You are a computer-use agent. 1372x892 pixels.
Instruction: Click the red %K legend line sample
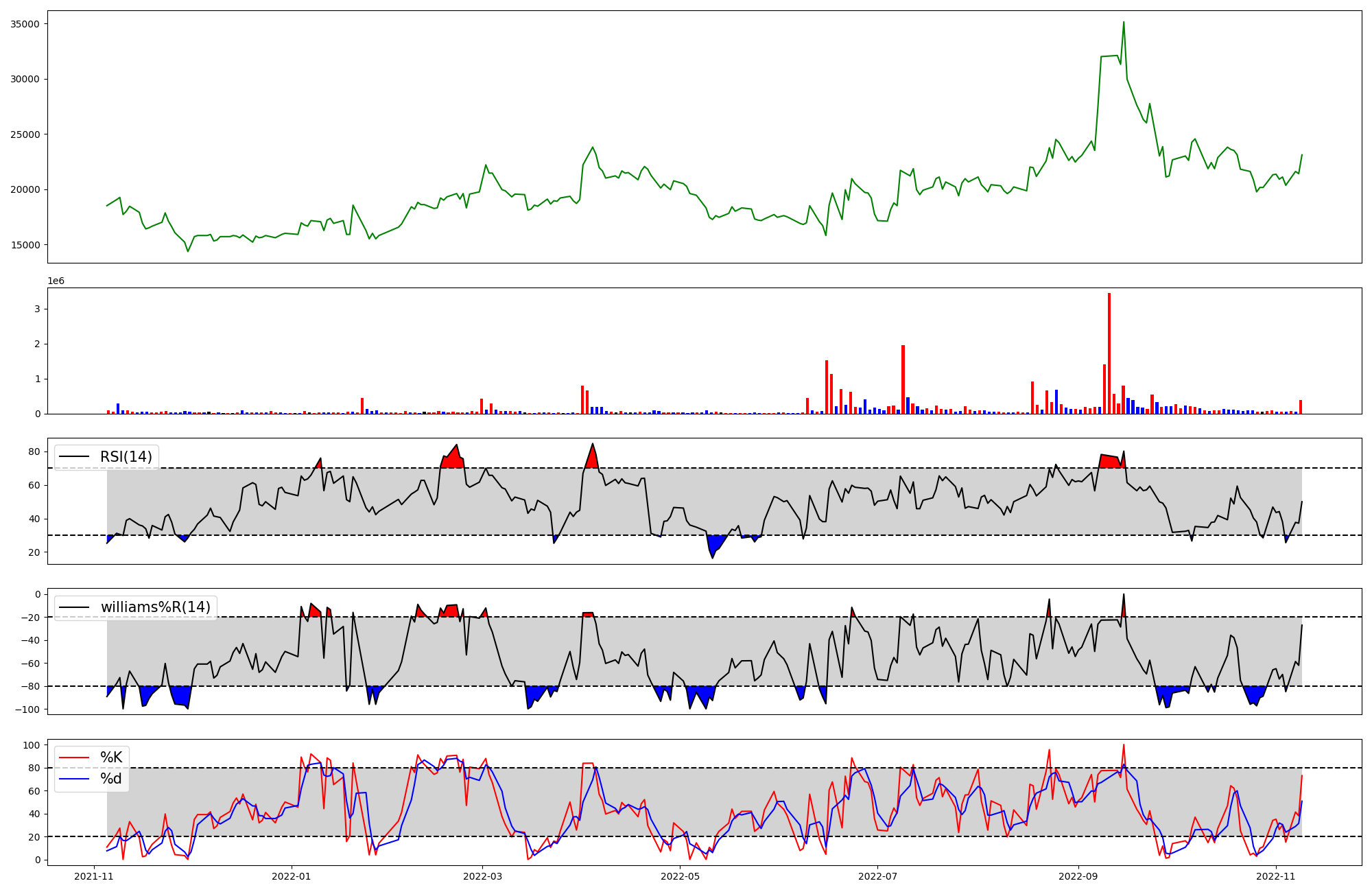pos(74,758)
